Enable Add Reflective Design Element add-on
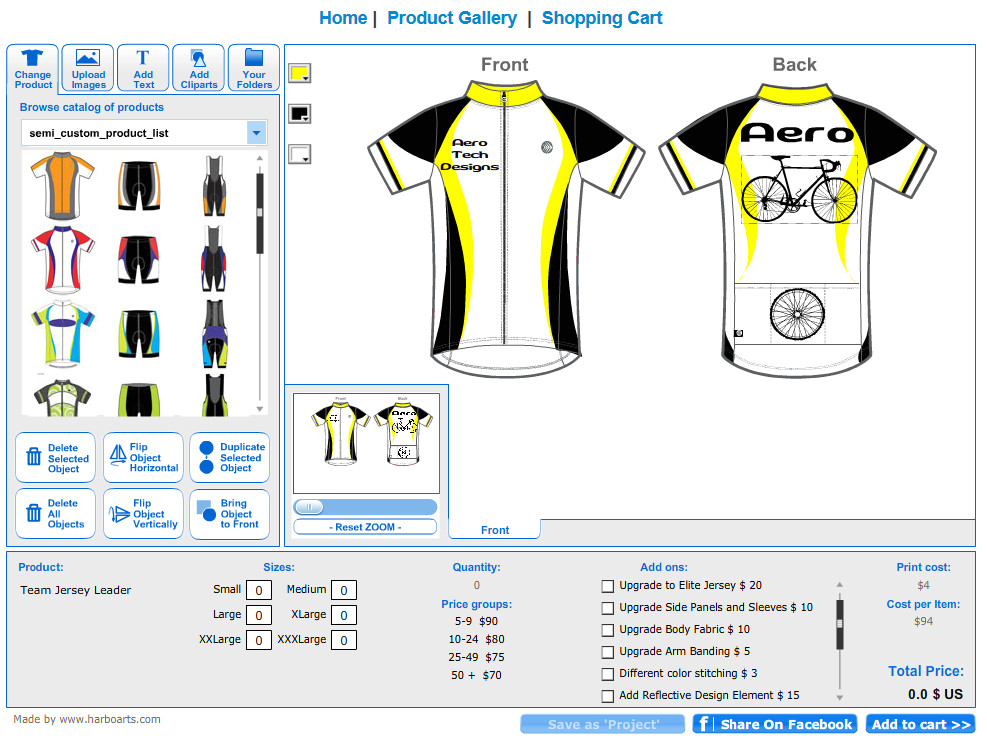This screenshot has width=987, height=742. coord(607,696)
